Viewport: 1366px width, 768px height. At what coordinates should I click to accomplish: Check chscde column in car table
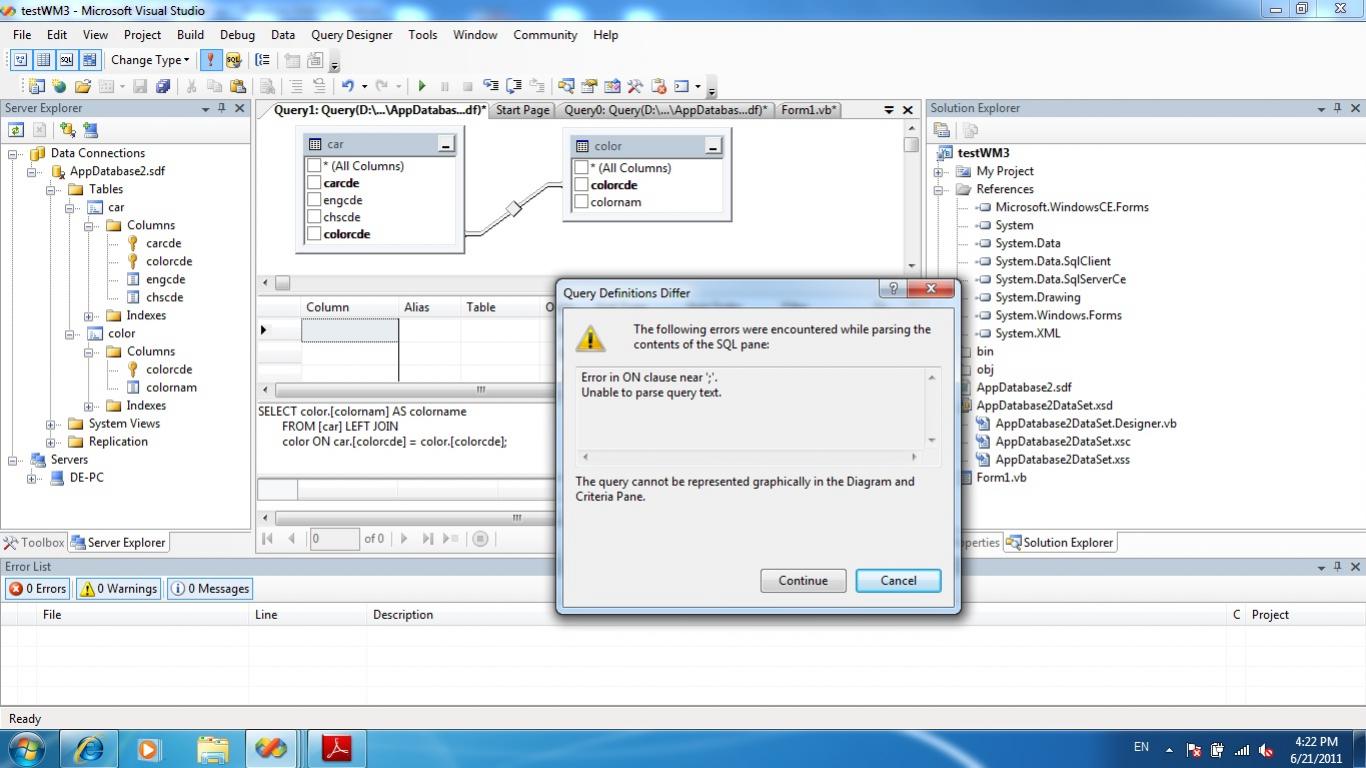click(x=314, y=217)
